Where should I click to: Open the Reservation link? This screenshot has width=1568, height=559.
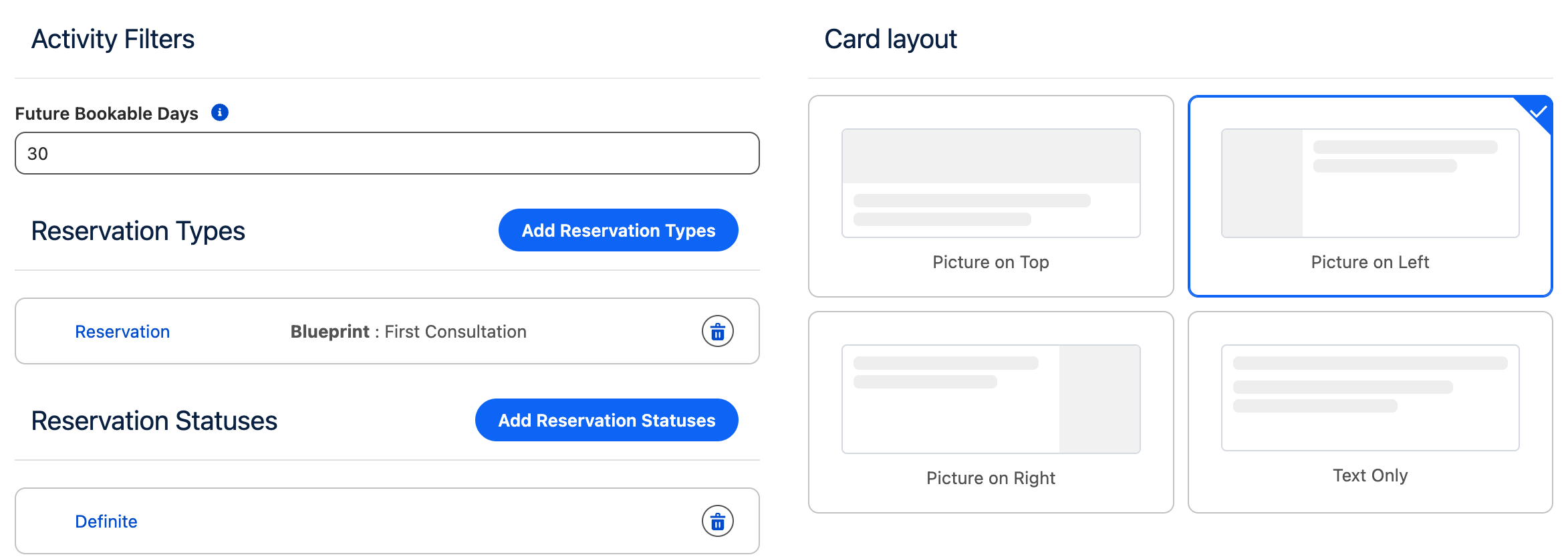coord(122,332)
